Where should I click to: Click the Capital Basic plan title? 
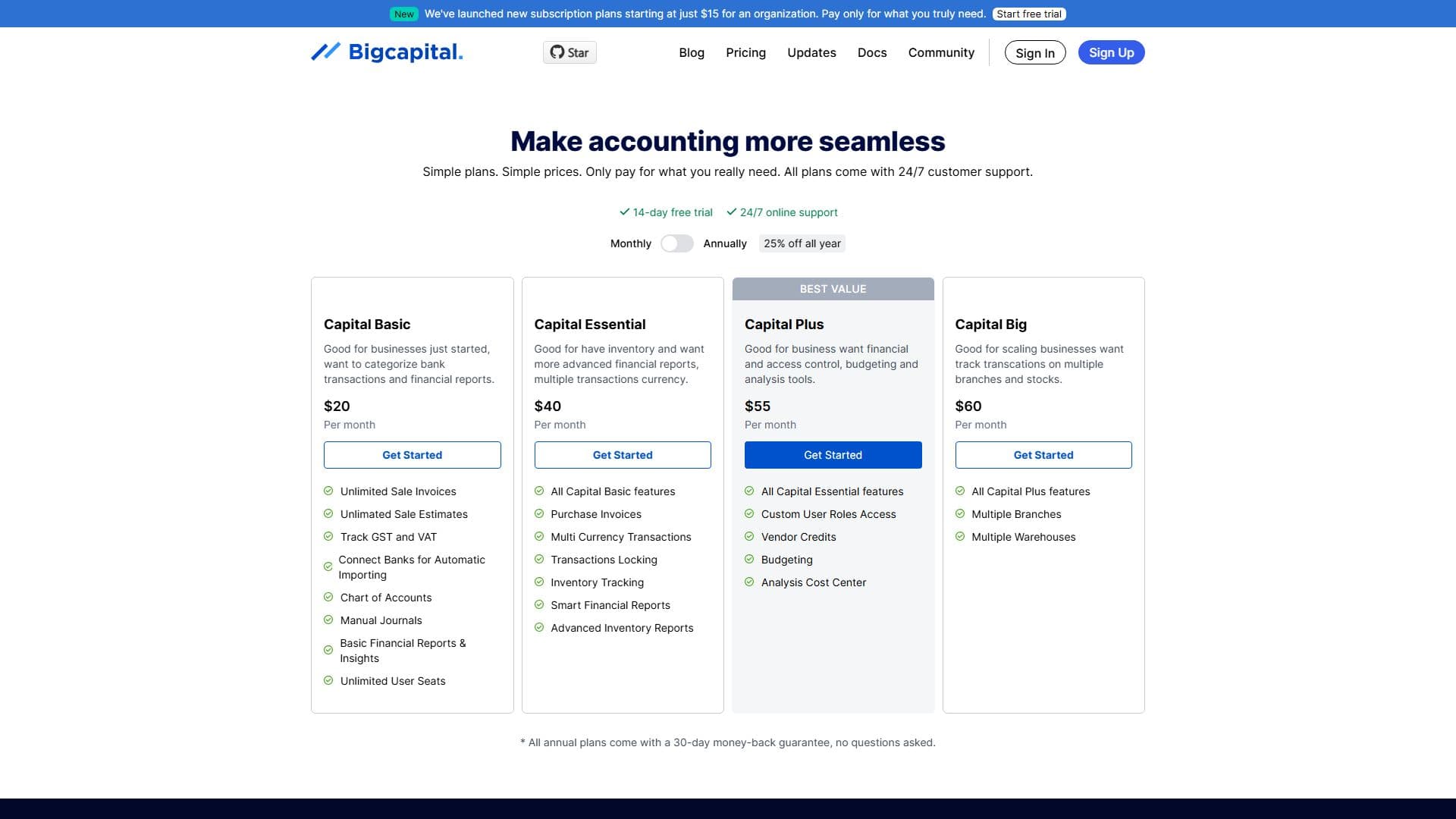click(x=367, y=324)
